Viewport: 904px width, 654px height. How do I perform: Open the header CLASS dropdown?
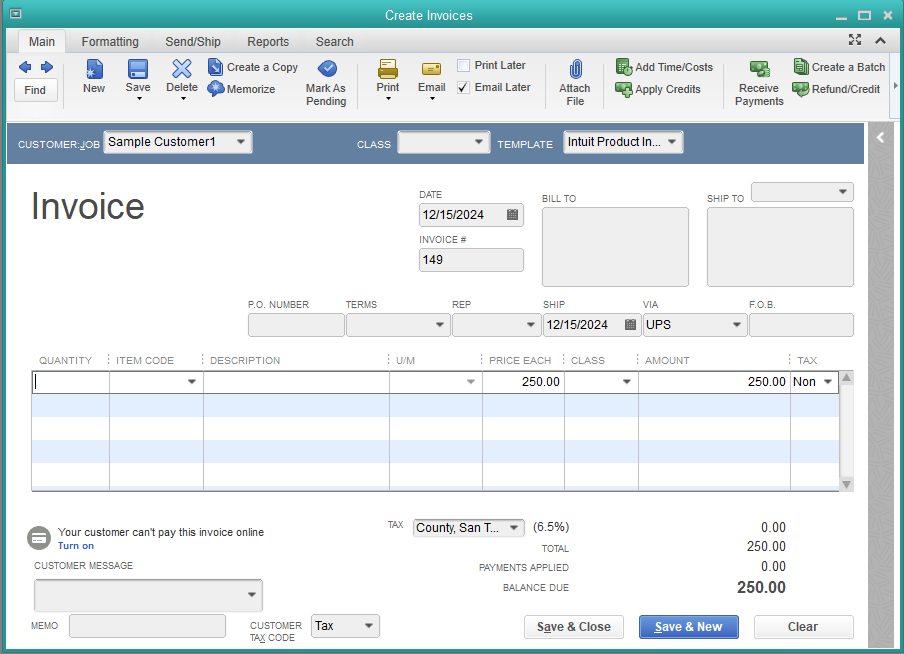click(x=479, y=142)
